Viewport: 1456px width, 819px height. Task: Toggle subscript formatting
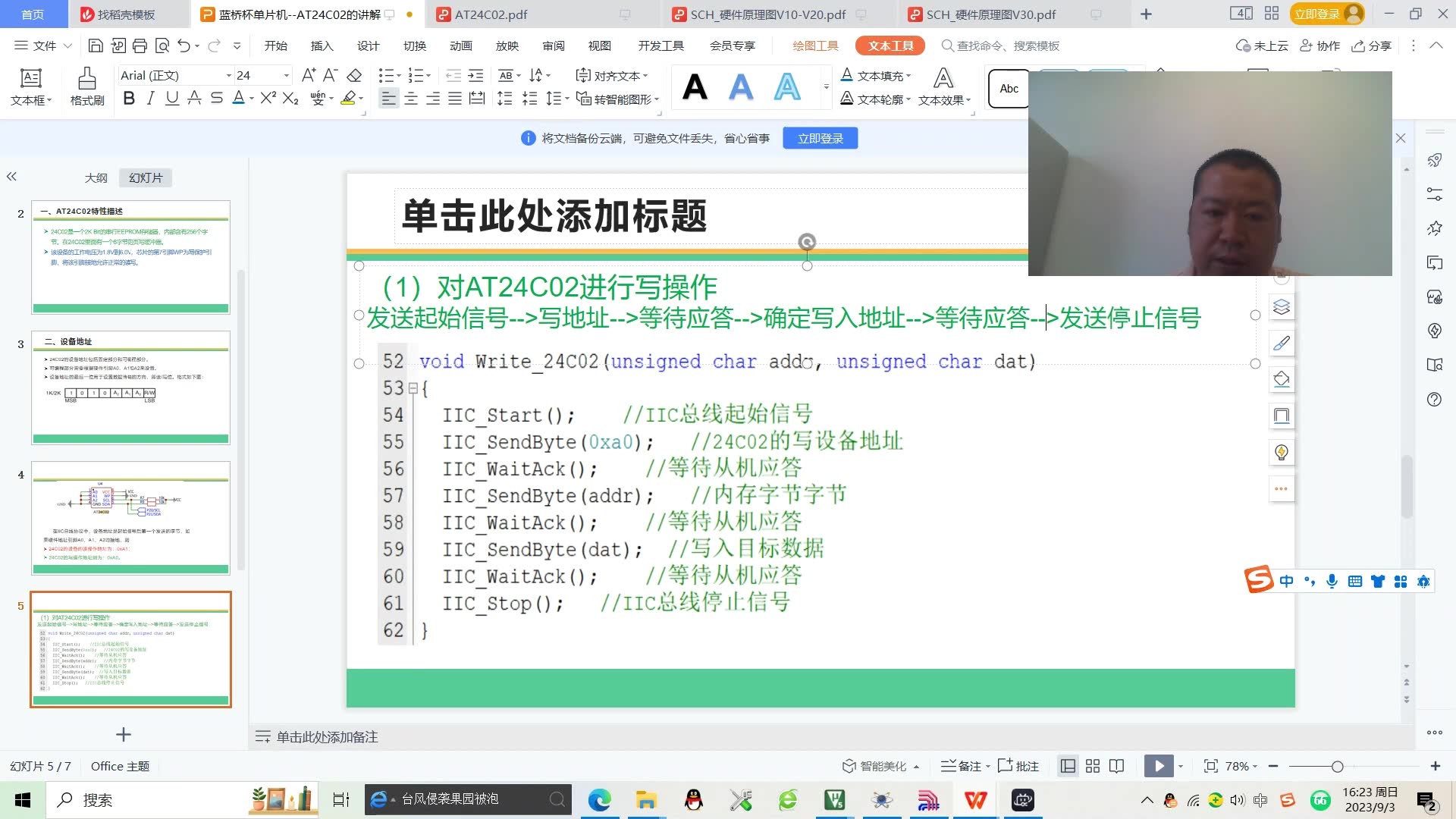290,99
